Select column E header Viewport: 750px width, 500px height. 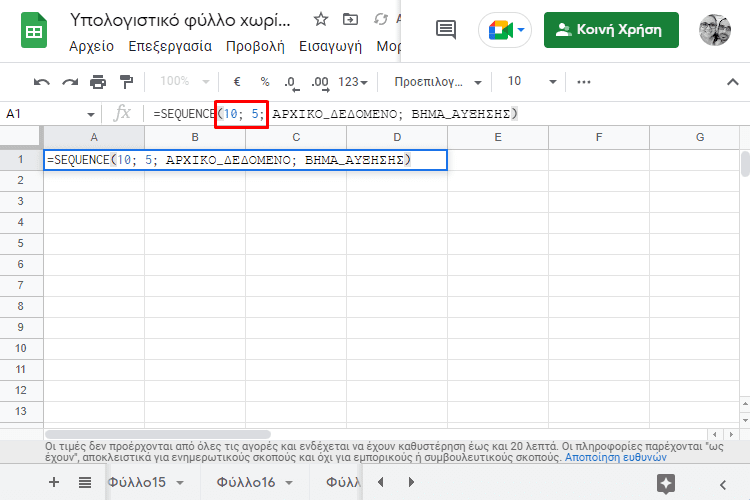point(498,137)
